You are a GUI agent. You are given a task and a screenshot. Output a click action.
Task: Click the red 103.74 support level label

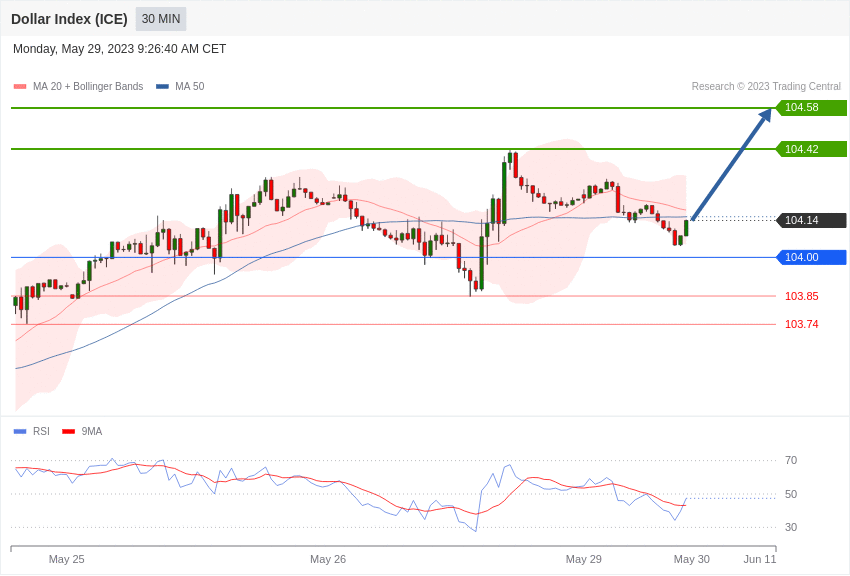pos(802,324)
